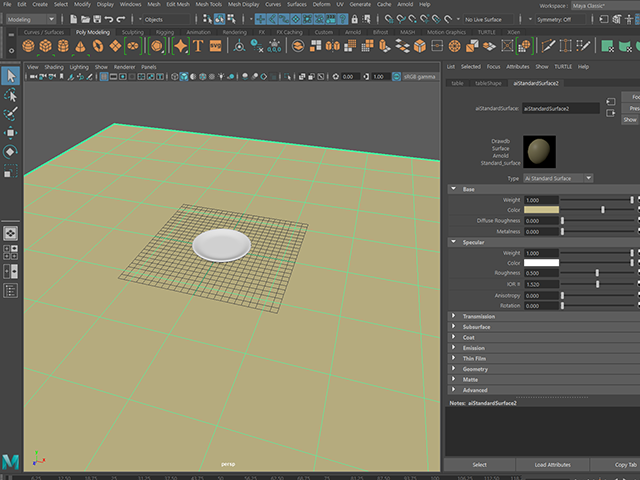640x480 pixels.
Task: Click the aiStandardSurface name field
Action: click(x=561, y=109)
